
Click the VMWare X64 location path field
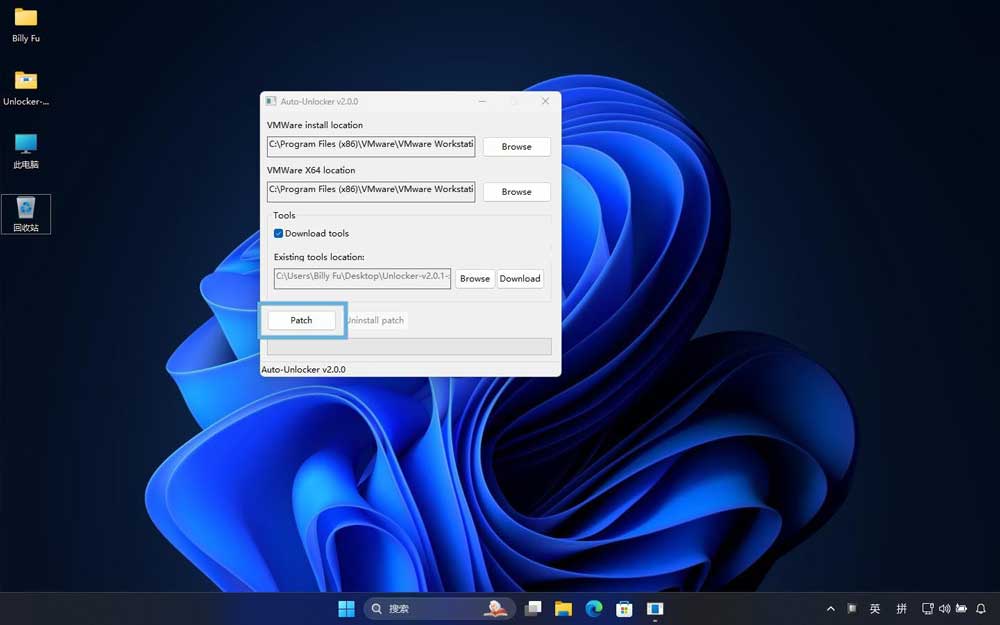click(x=371, y=190)
